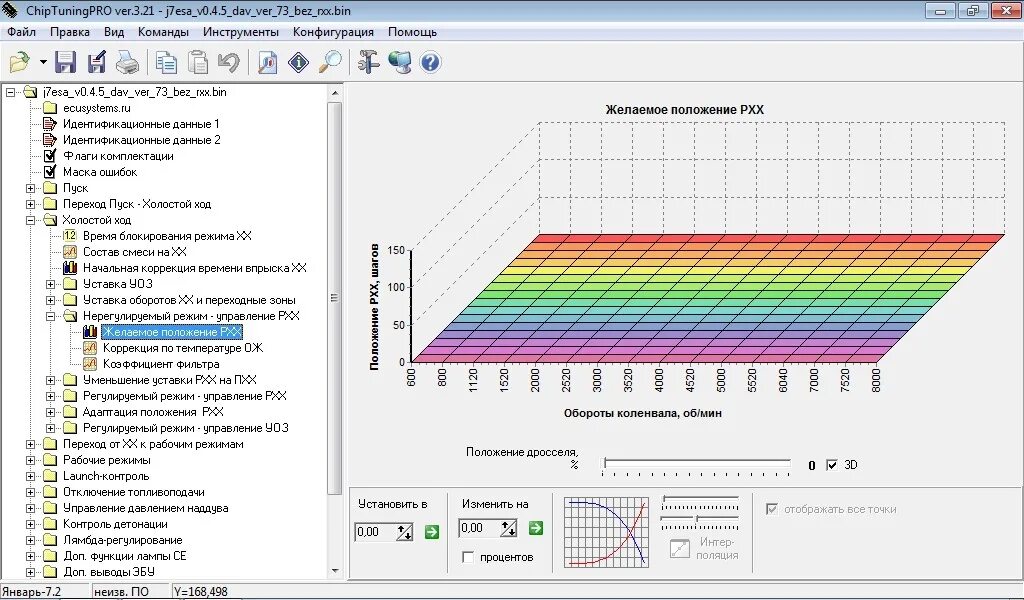Viewport: 1024px width, 600px height.
Task: Expand Переход Пуск - Холостой ход node
Action: click(x=30, y=204)
